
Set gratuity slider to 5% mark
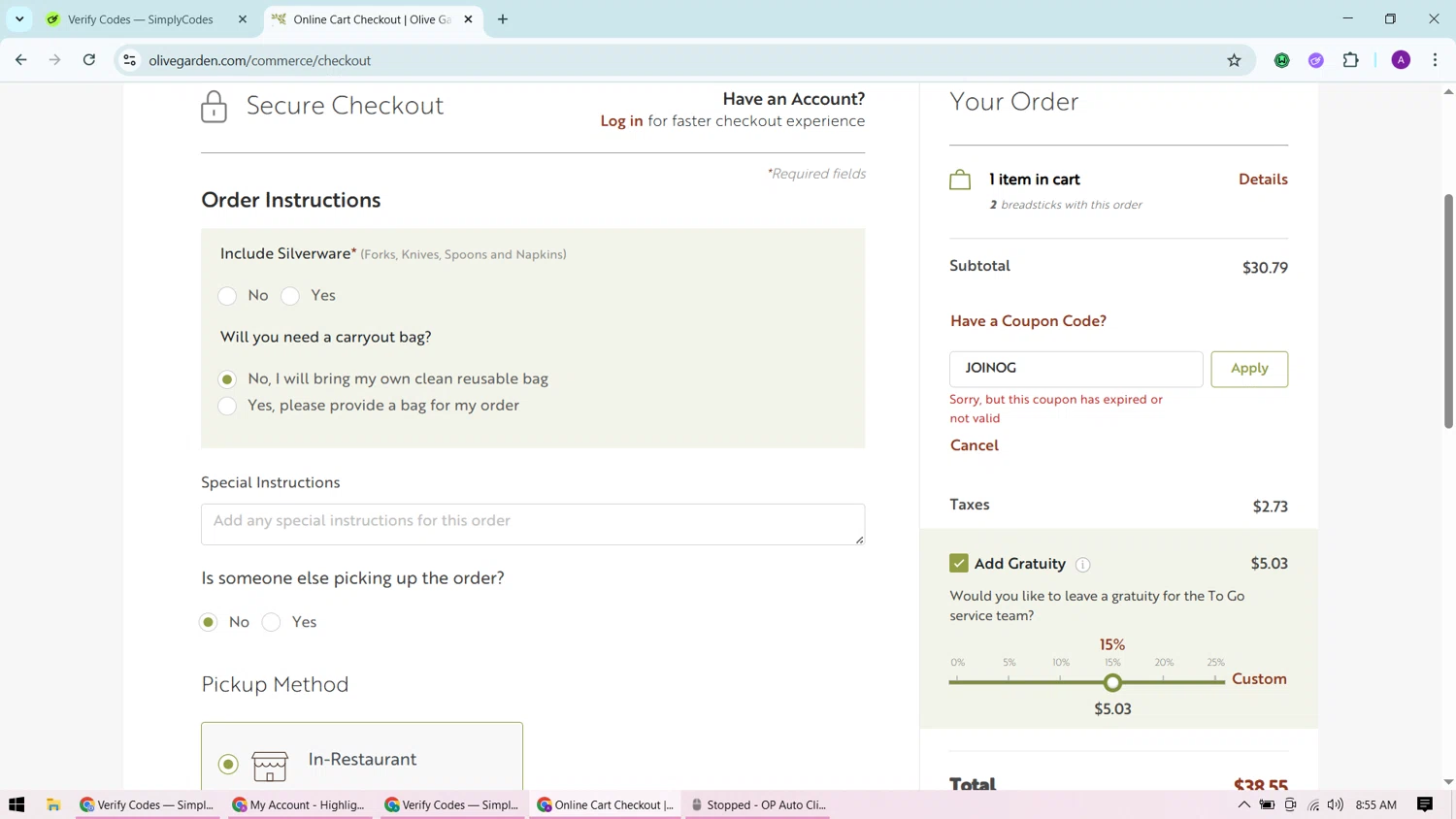pos(1009,682)
